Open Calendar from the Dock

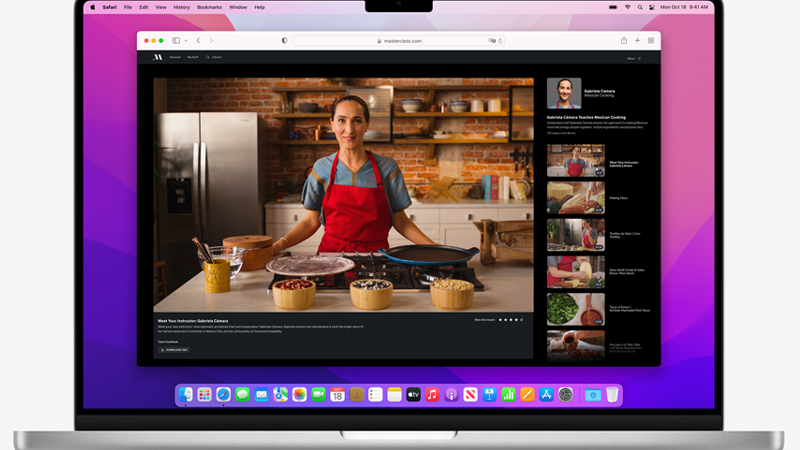[337, 394]
